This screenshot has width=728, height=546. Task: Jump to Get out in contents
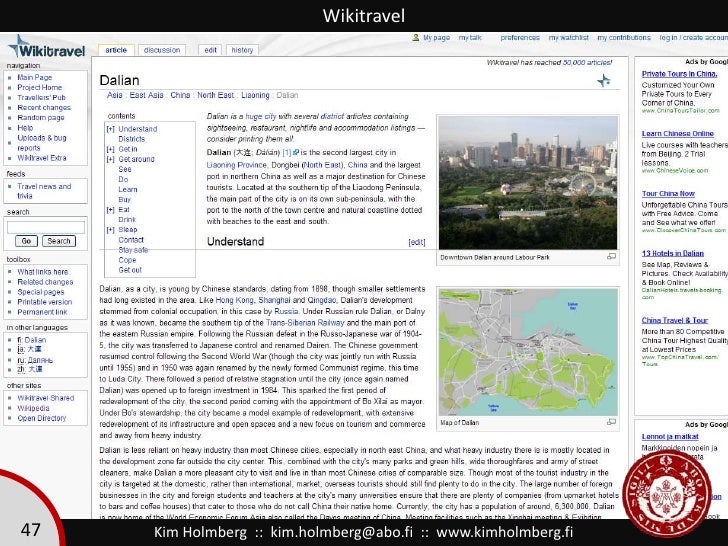pyautogui.click(x=130, y=270)
